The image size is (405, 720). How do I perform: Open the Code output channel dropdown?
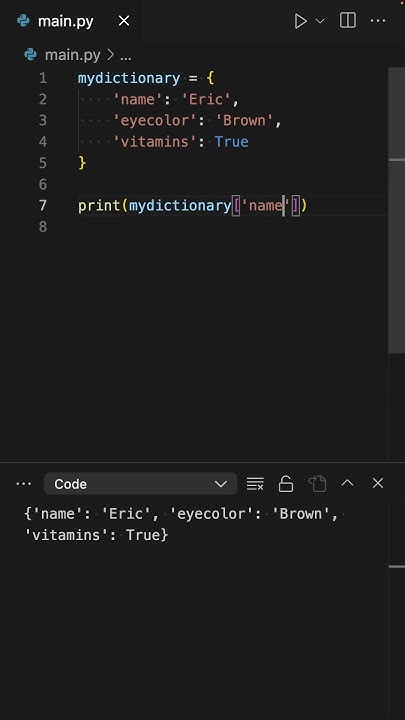141,484
